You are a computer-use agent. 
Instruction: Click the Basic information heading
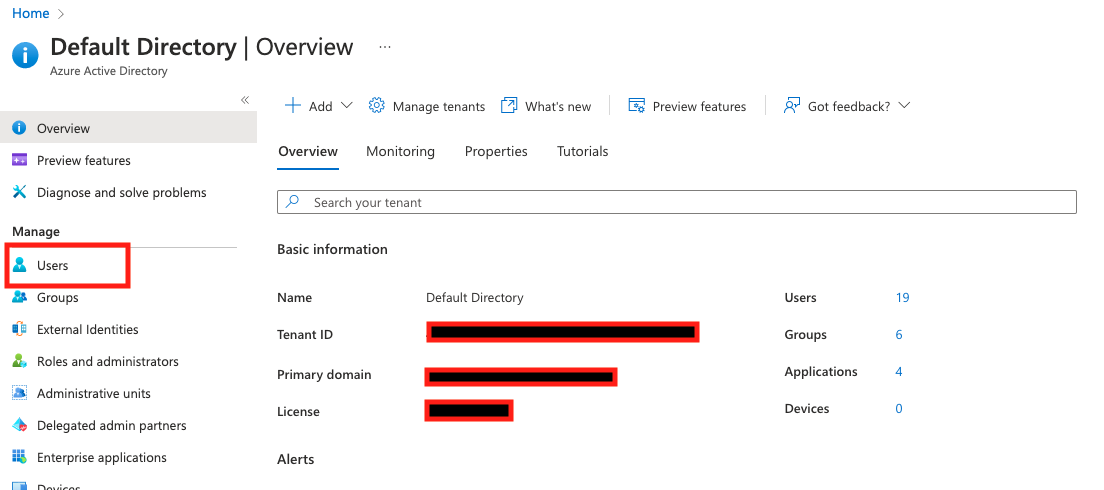pos(332,249)
